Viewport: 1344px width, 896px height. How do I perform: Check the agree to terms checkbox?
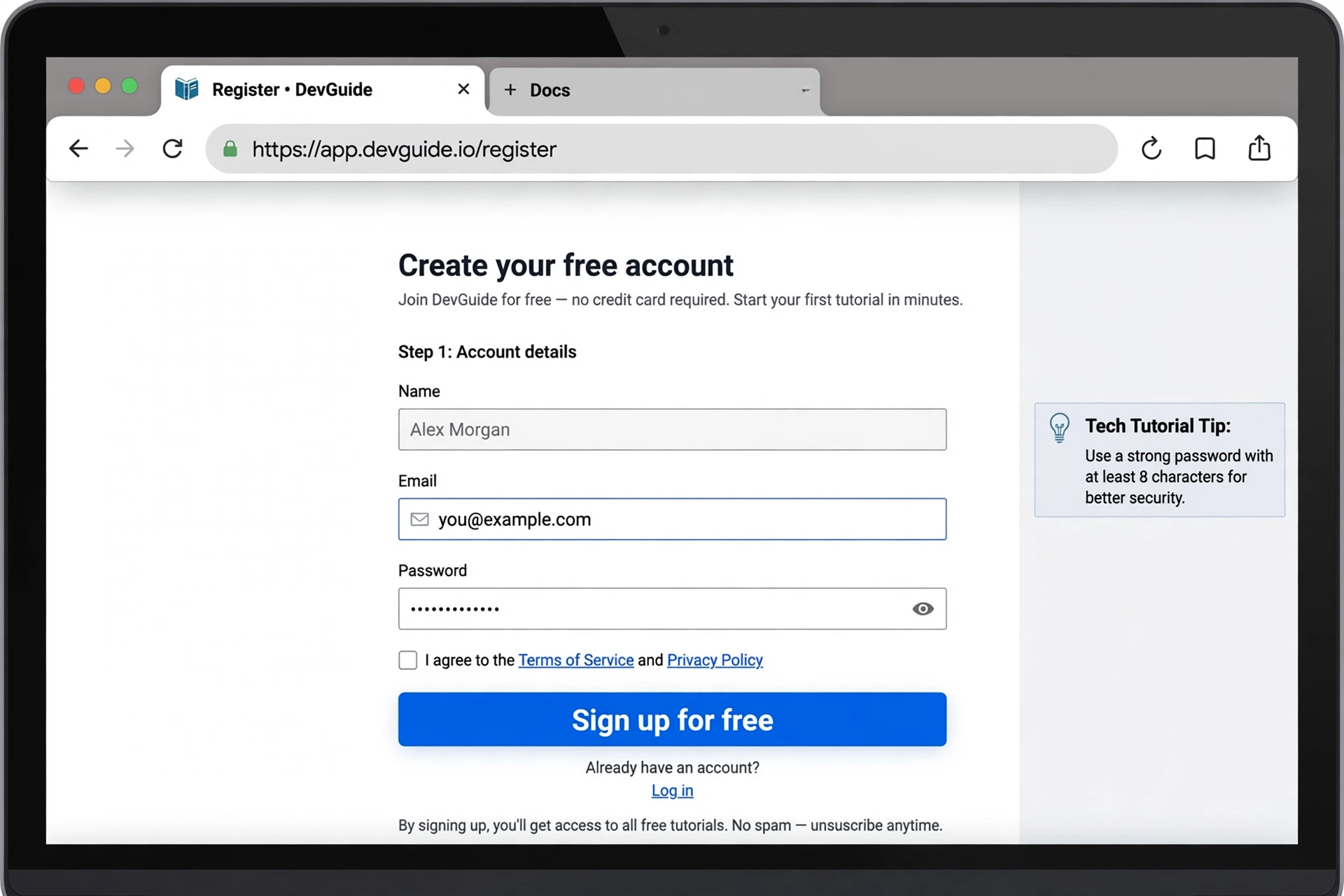point(407,660)
